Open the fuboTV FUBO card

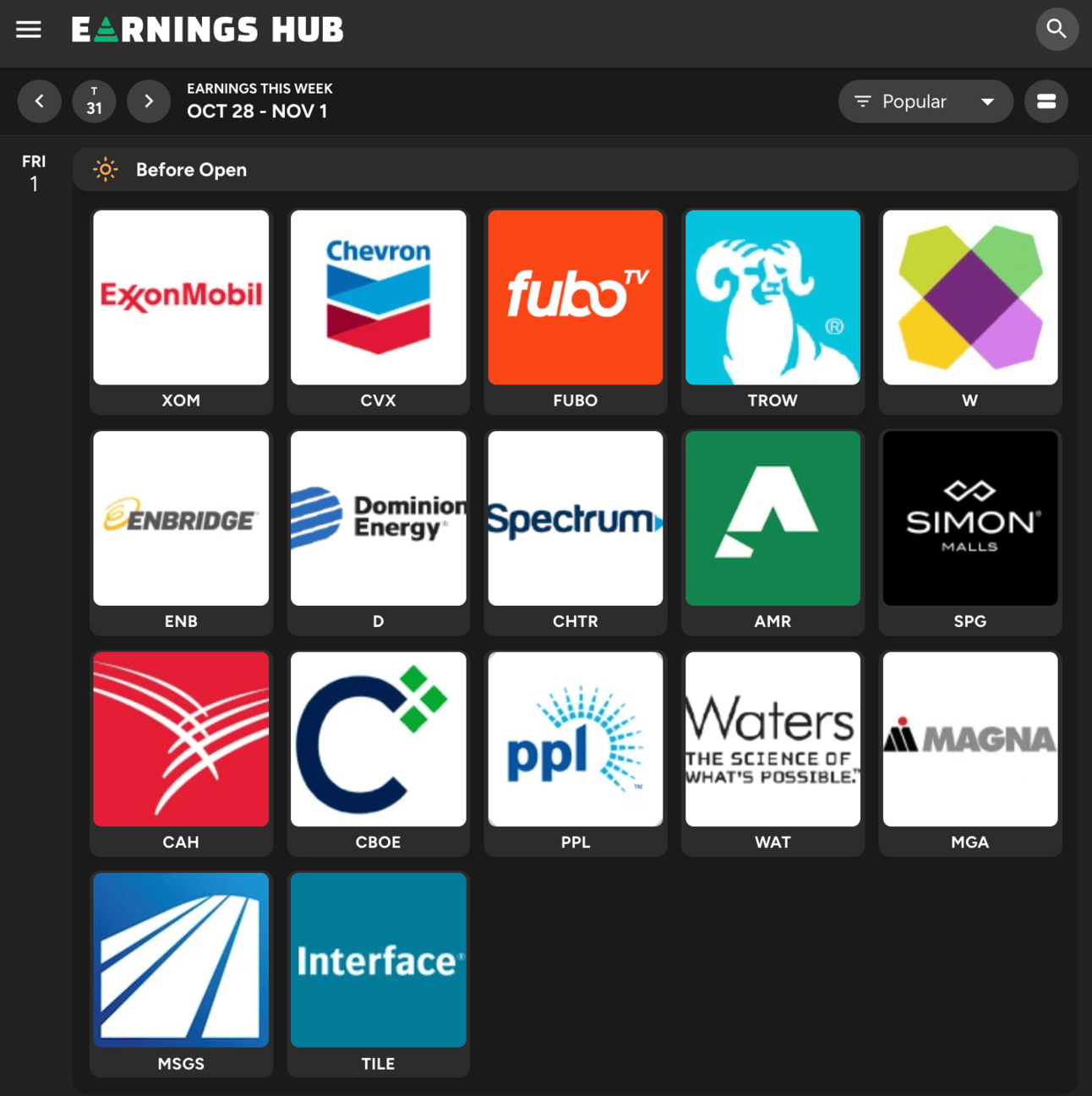[x=576, y=312]
